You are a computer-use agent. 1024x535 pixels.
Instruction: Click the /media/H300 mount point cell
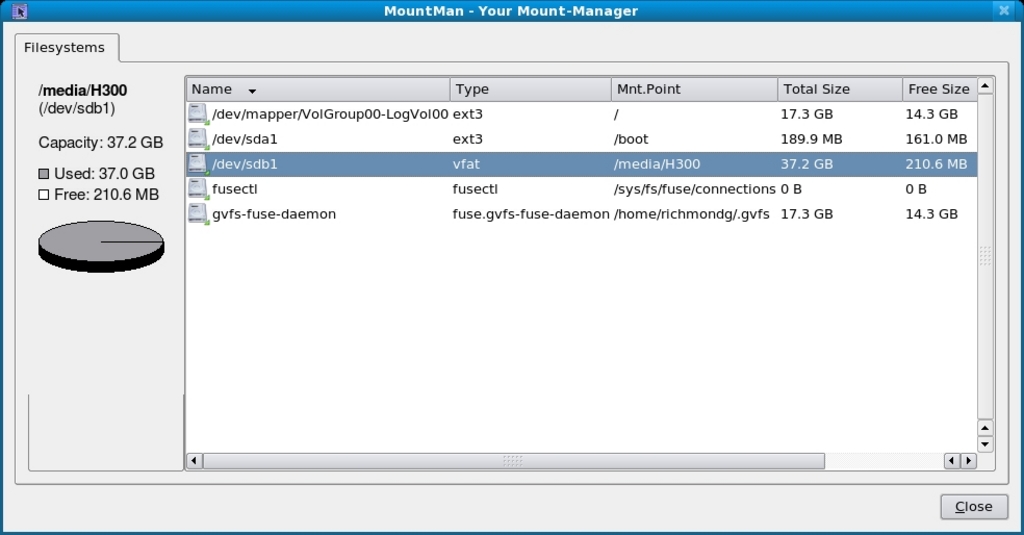pos(656,164)
